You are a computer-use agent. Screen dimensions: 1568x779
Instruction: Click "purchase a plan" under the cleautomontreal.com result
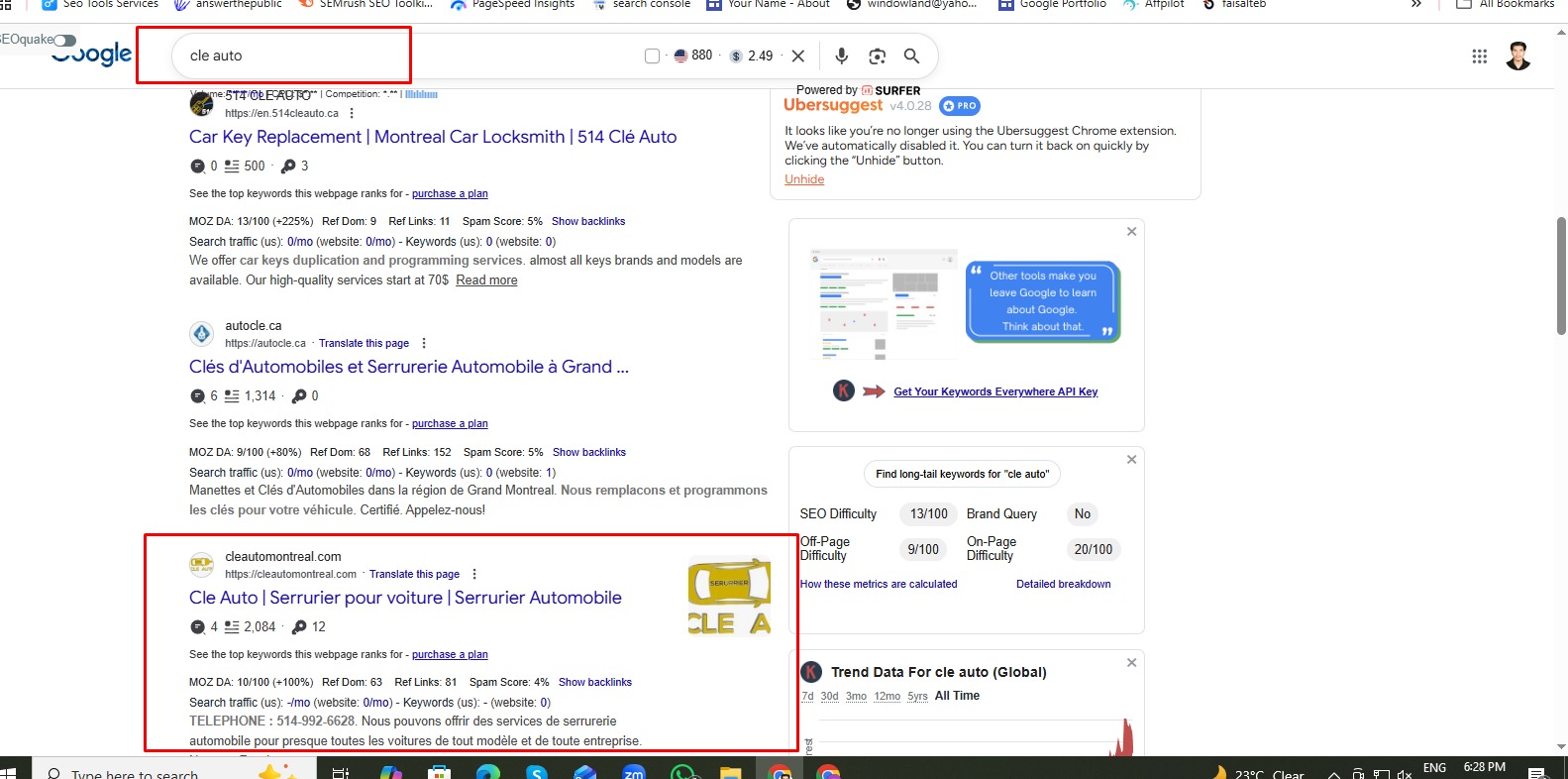coord(450,655)
